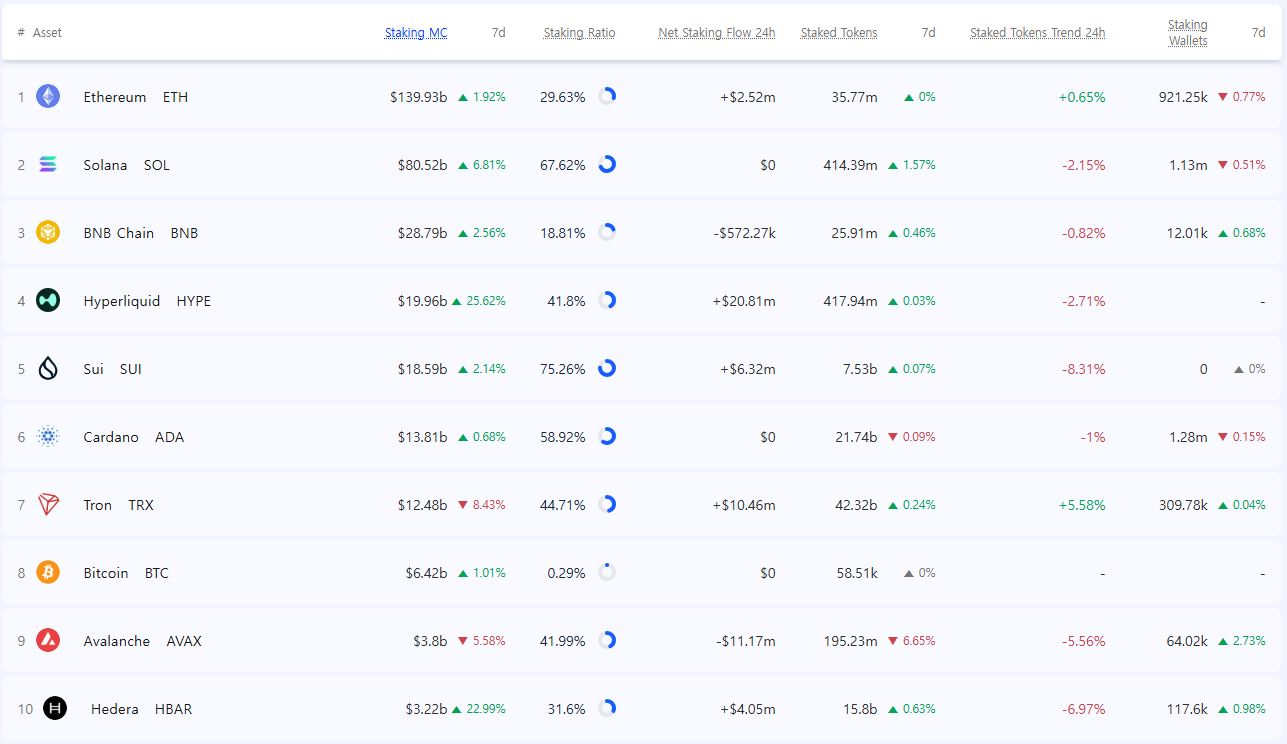Click the Ethereum logo icon
The image size is (1287, 744).
(x=48, y=97)
